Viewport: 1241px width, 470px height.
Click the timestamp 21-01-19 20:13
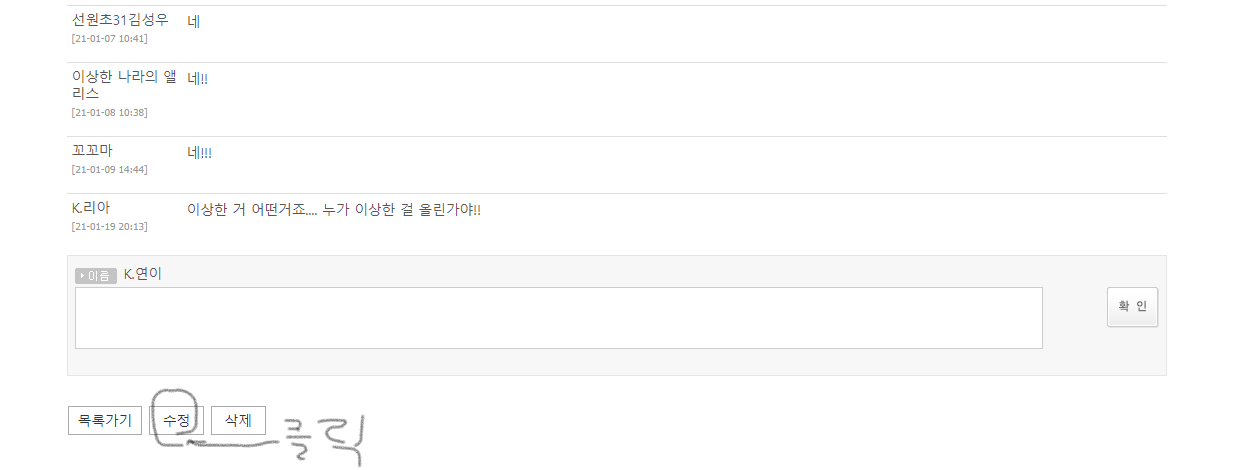pyautogui.click(x=110, y=226)
